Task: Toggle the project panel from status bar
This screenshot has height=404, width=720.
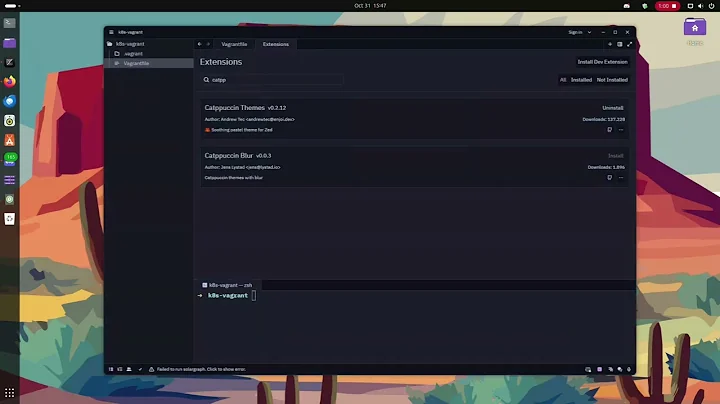Action: tap(111, 369)
